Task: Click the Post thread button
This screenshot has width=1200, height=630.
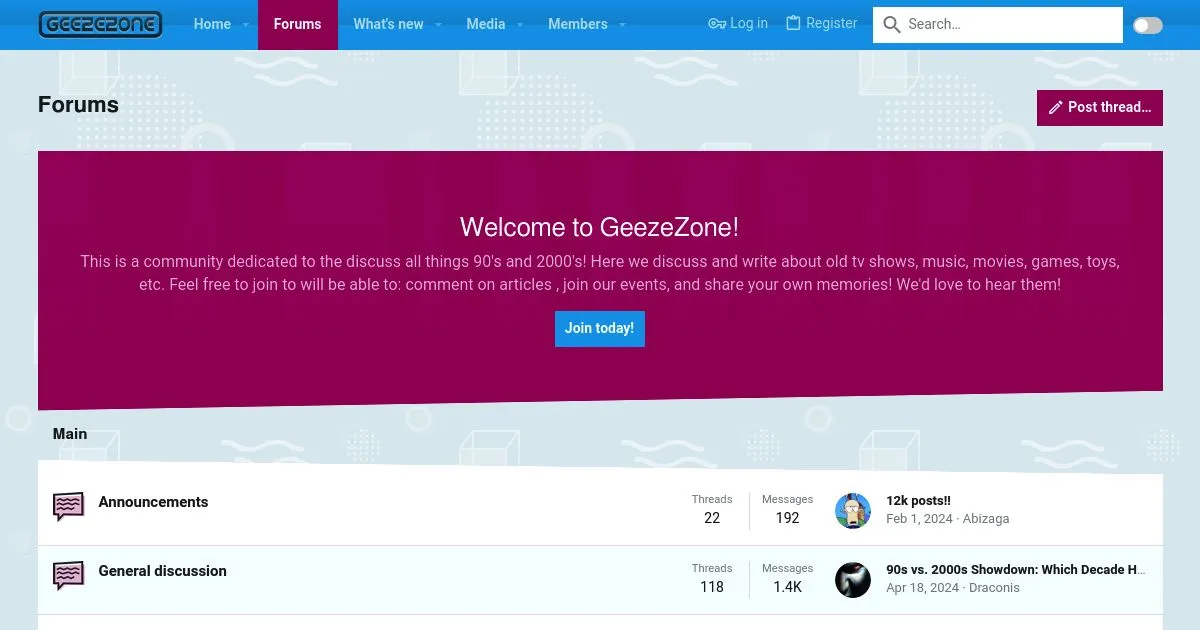Action: point(1100,107)
